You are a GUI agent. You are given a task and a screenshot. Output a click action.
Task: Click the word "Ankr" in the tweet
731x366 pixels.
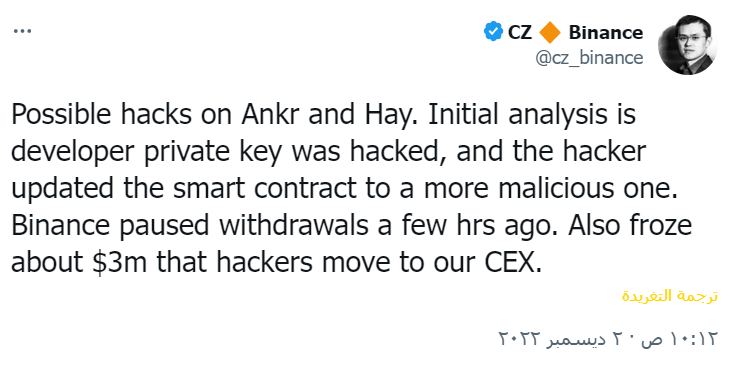click(x=270, y=114)
